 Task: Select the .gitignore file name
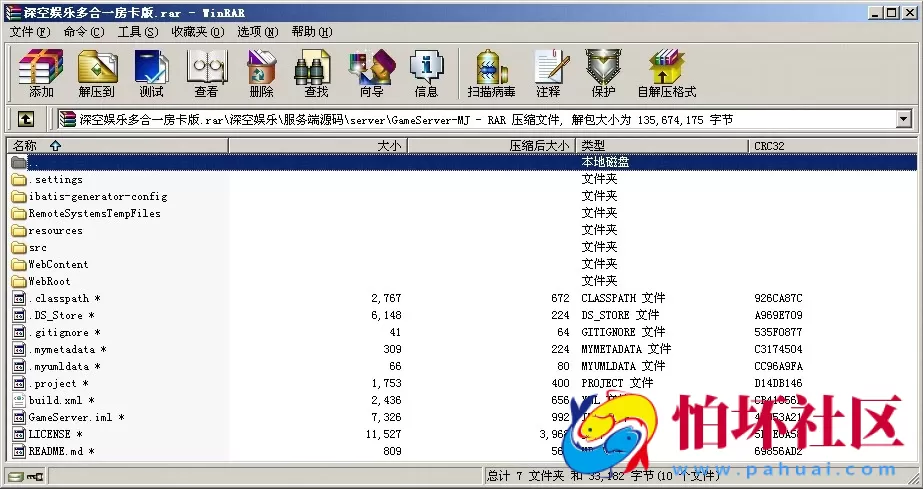click(x=64, y=332)
